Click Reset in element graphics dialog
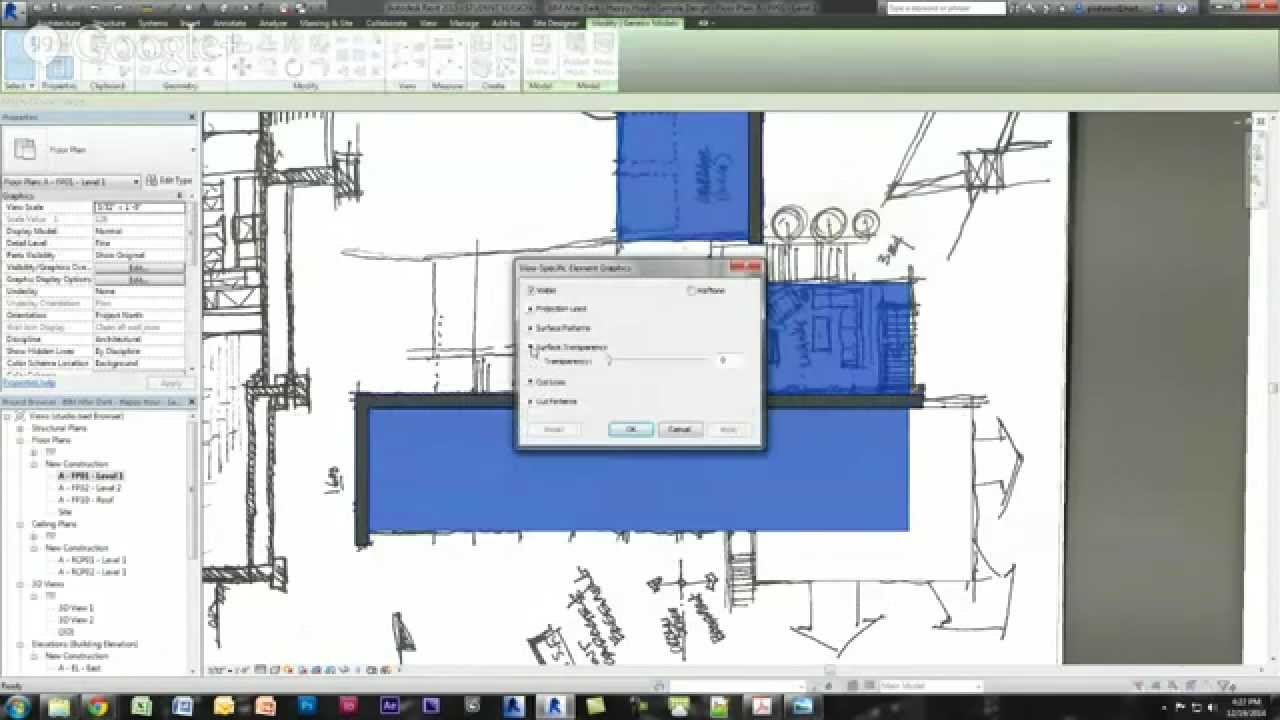Image resolution: width=1280 pixels, height=720 pixels. [554, 429]
